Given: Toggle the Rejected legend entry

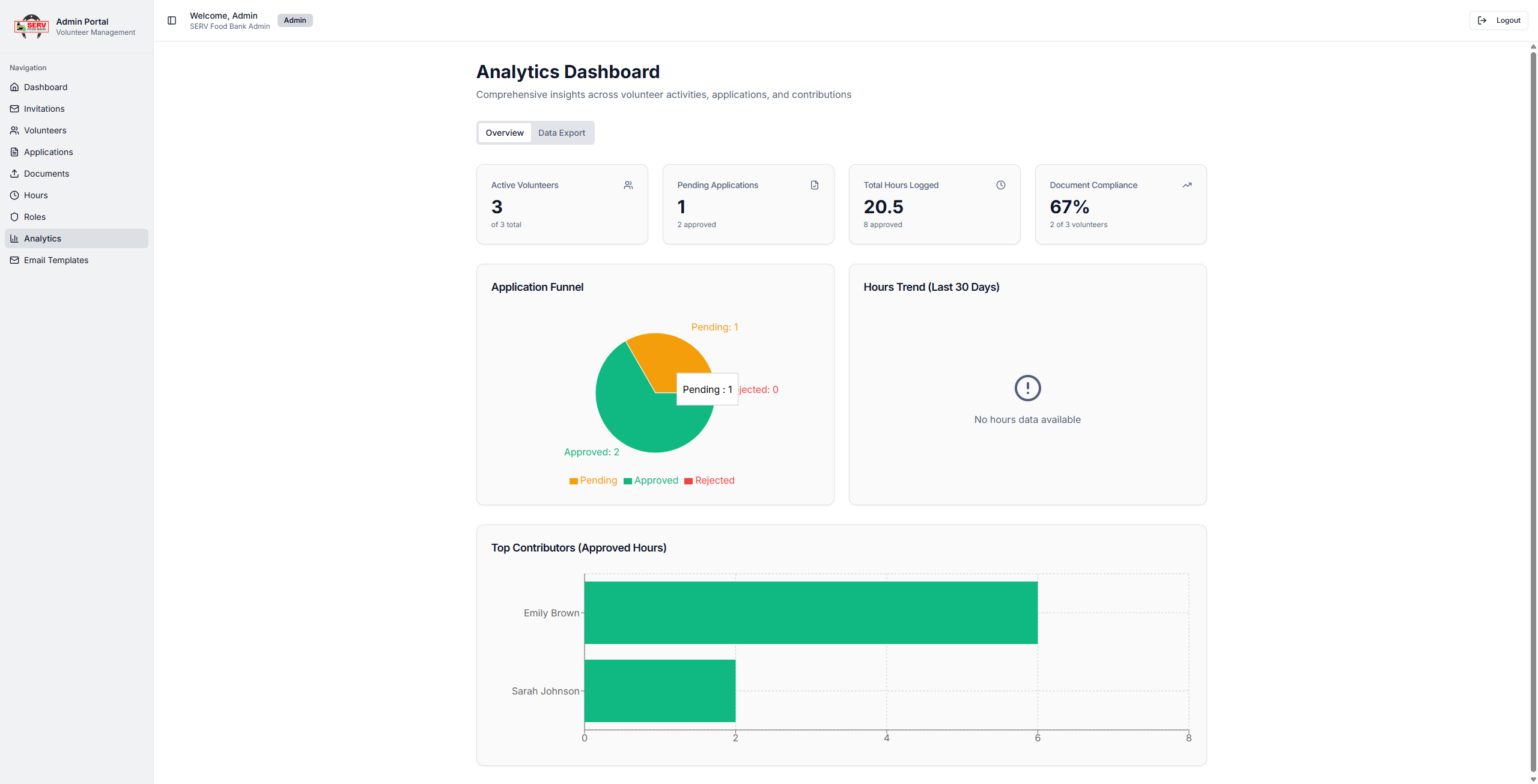Looking at the screenshot, I should point(709,481).
